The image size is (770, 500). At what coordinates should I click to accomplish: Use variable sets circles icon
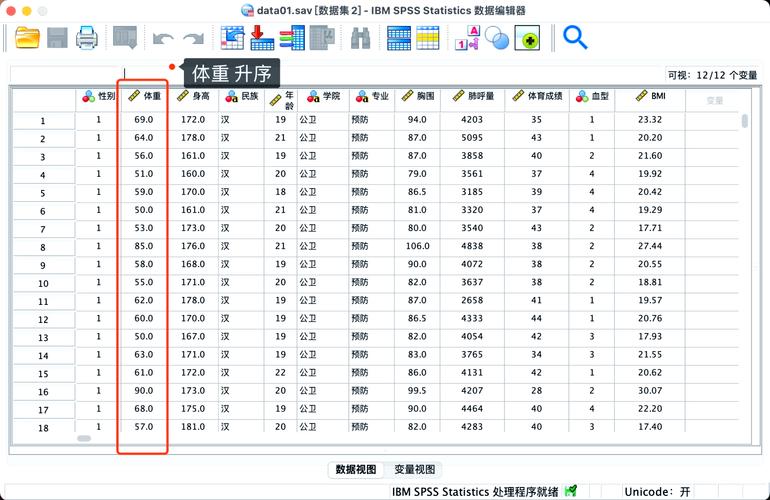point(497,38)
